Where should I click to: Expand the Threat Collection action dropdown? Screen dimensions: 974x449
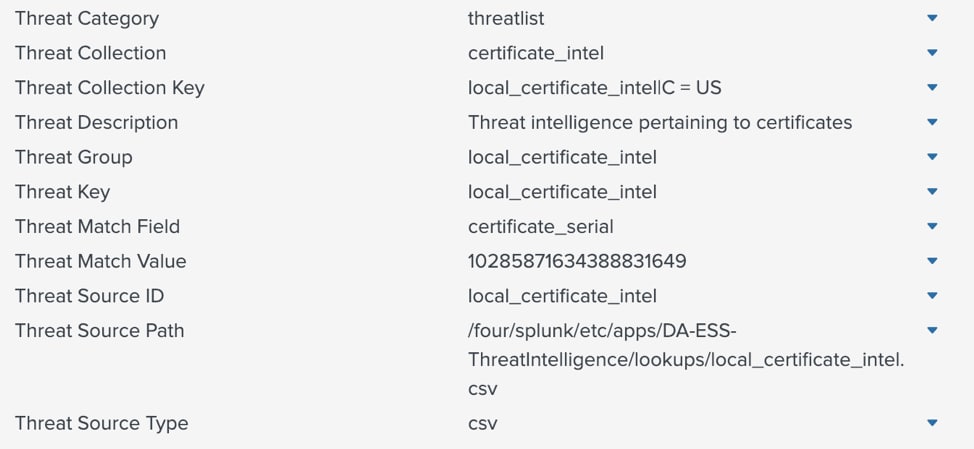coord(932,53)
